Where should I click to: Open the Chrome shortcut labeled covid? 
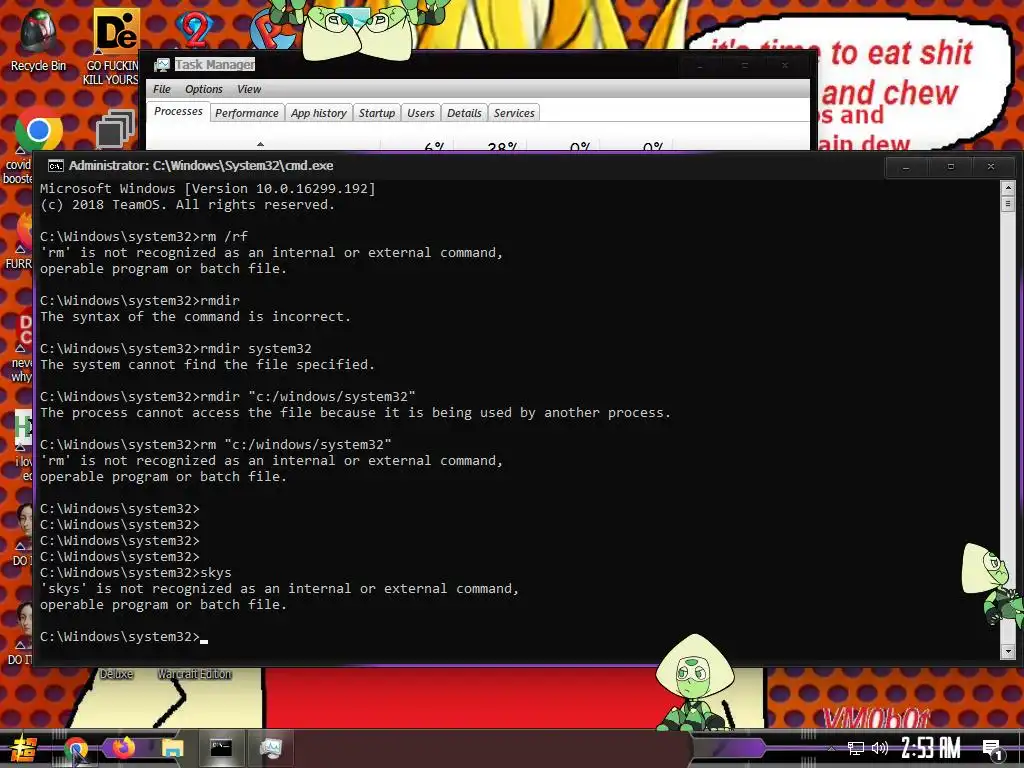(x=39, y=131)
